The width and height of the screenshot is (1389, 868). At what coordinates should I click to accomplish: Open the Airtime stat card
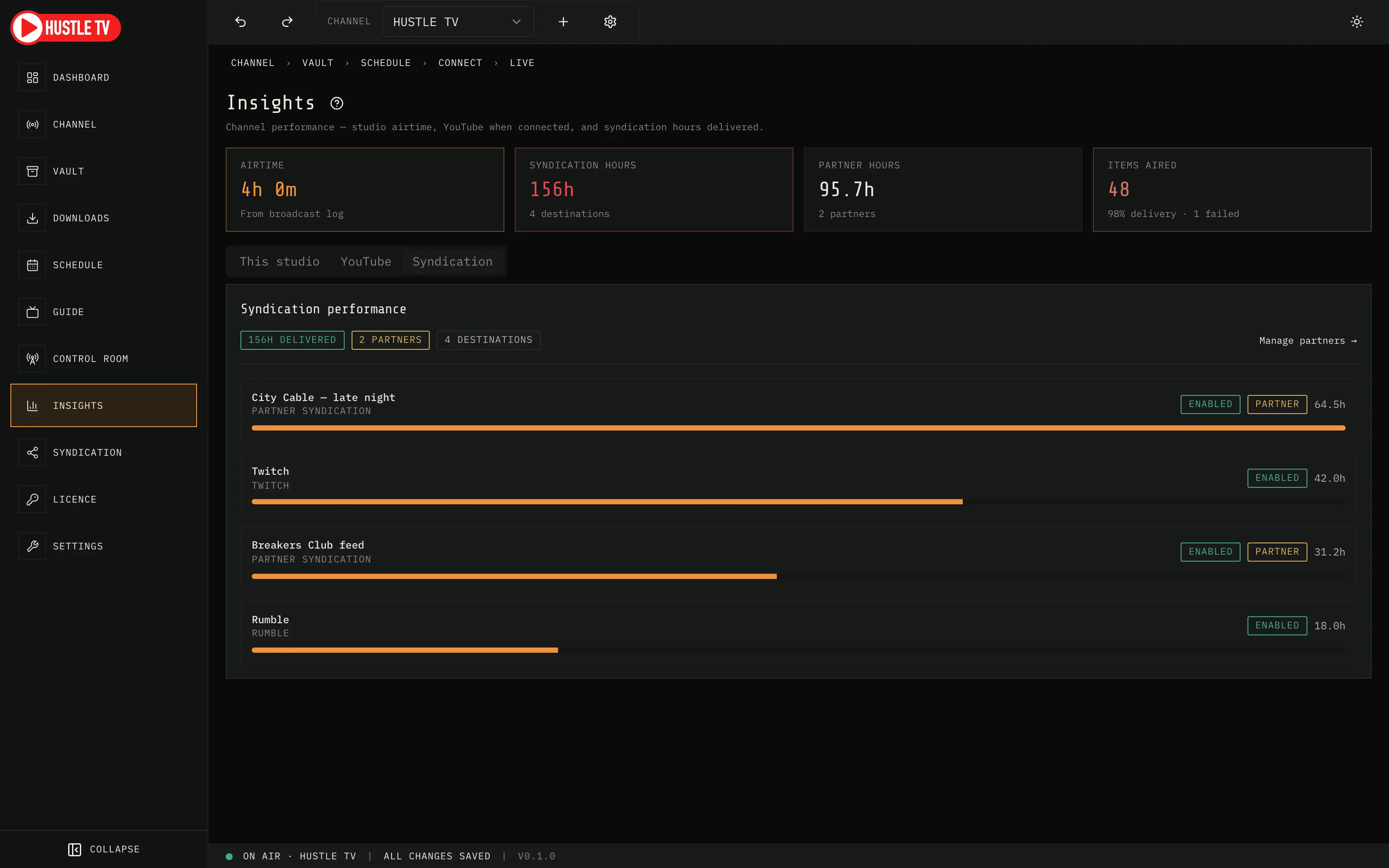pyautogui.click(x=365, y=190)
